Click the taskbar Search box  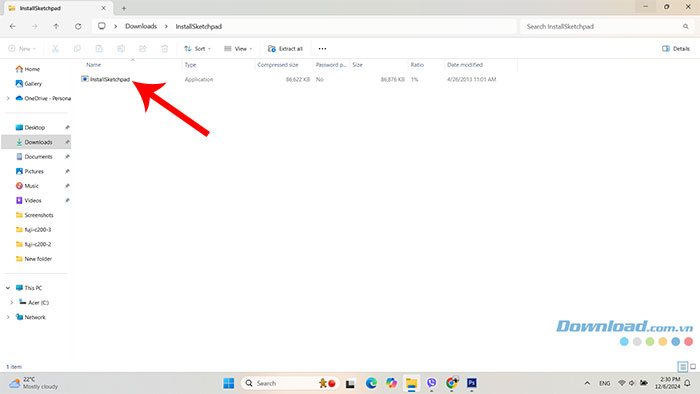[x=289, y=383]
